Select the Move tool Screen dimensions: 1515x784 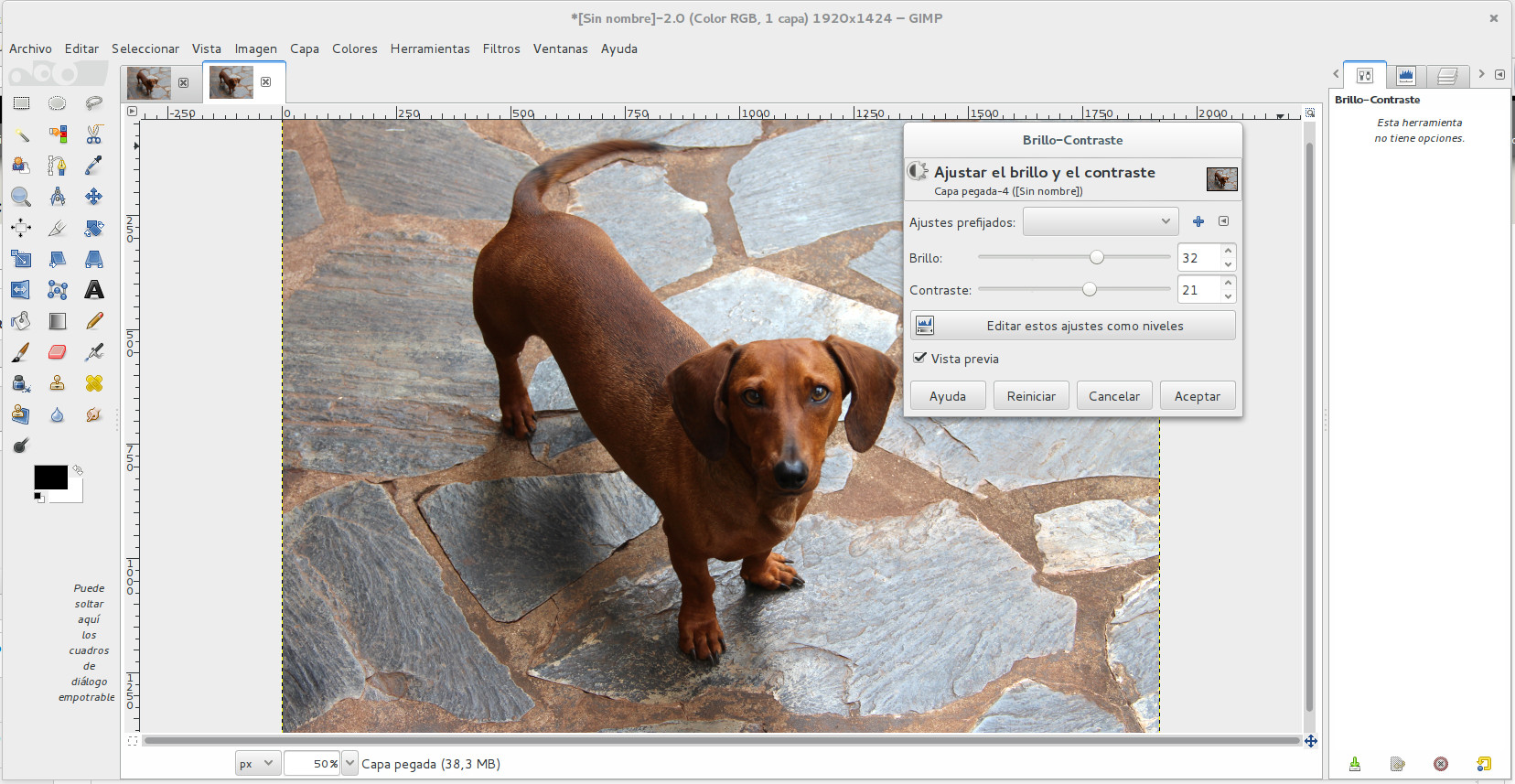pos(94,197)
